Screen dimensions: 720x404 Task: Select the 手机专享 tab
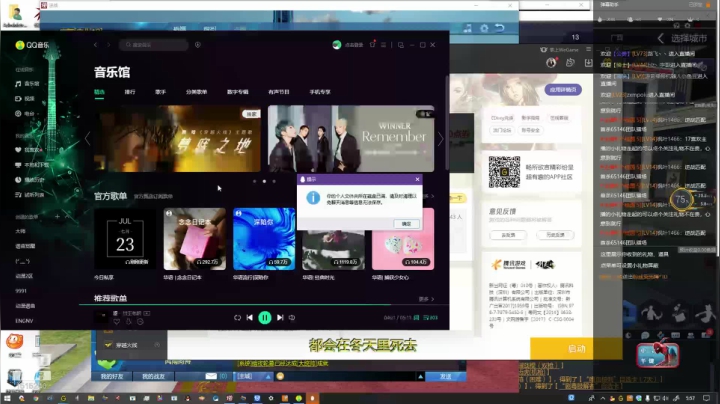320,92
